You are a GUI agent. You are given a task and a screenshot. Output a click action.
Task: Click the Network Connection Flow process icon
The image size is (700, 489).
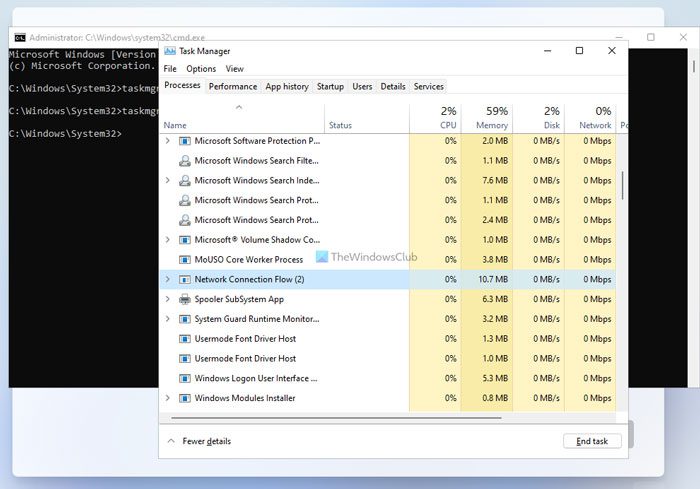pyautogui.click(x=184, y=280)
